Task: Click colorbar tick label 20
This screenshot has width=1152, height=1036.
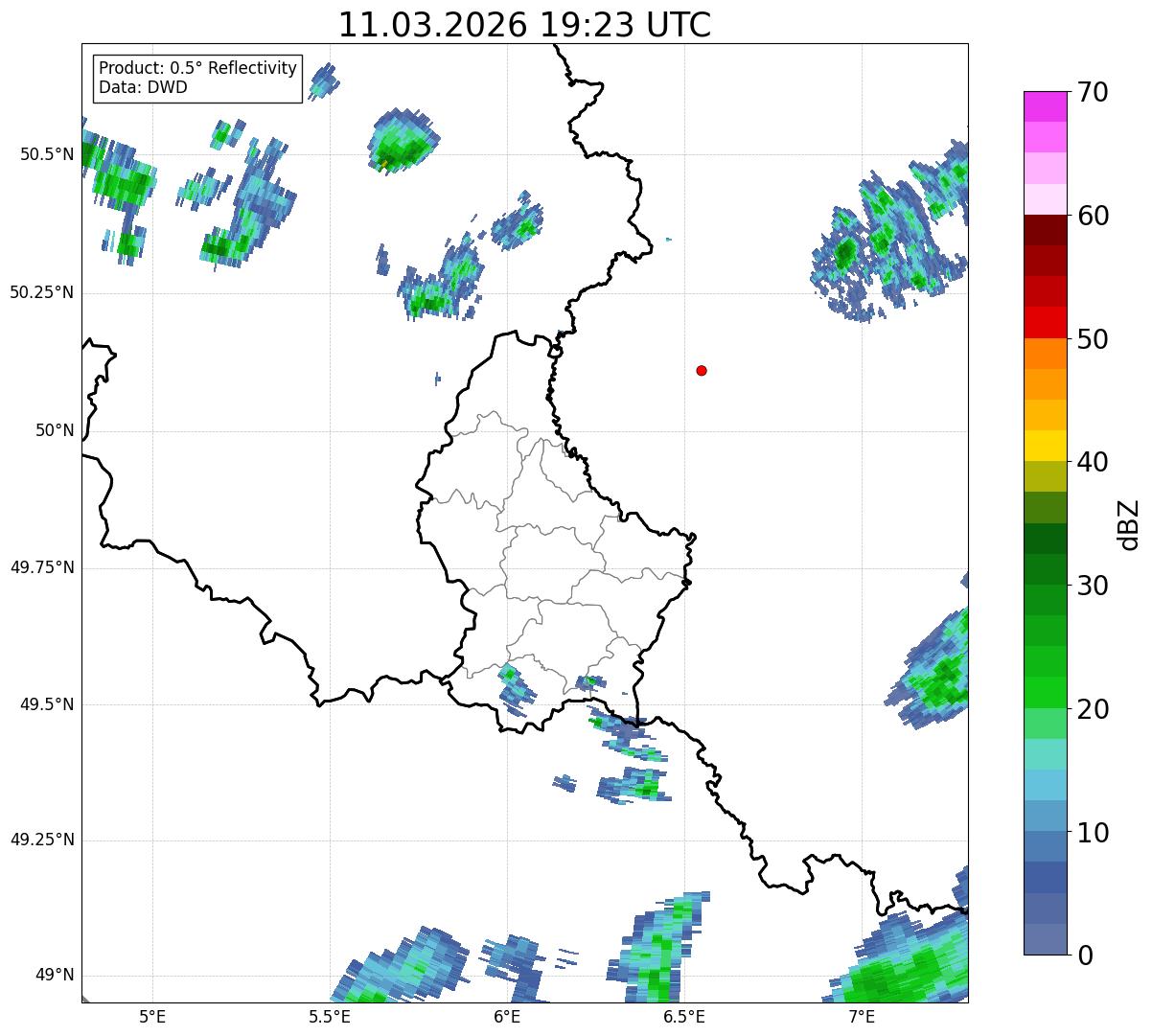Action: coord(1093,709)
